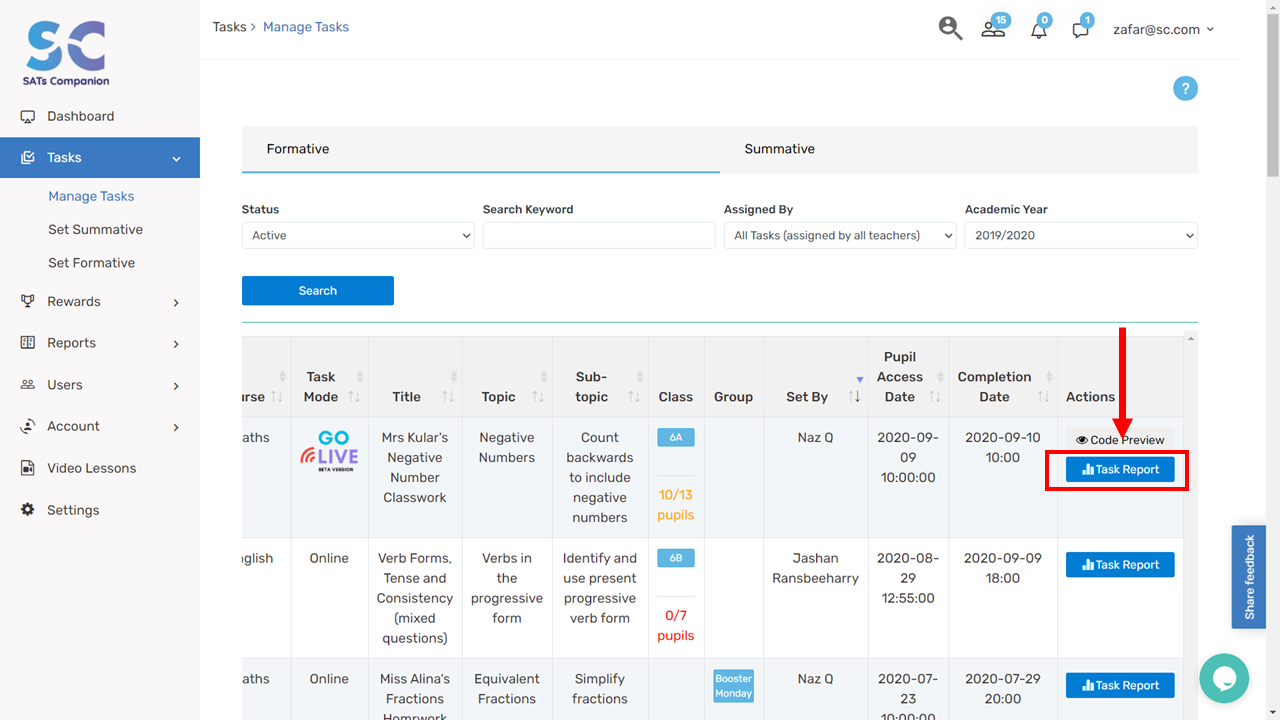Open the zafar@sc.com account menu
The image size is (1280, 720).
[1164, 29]
